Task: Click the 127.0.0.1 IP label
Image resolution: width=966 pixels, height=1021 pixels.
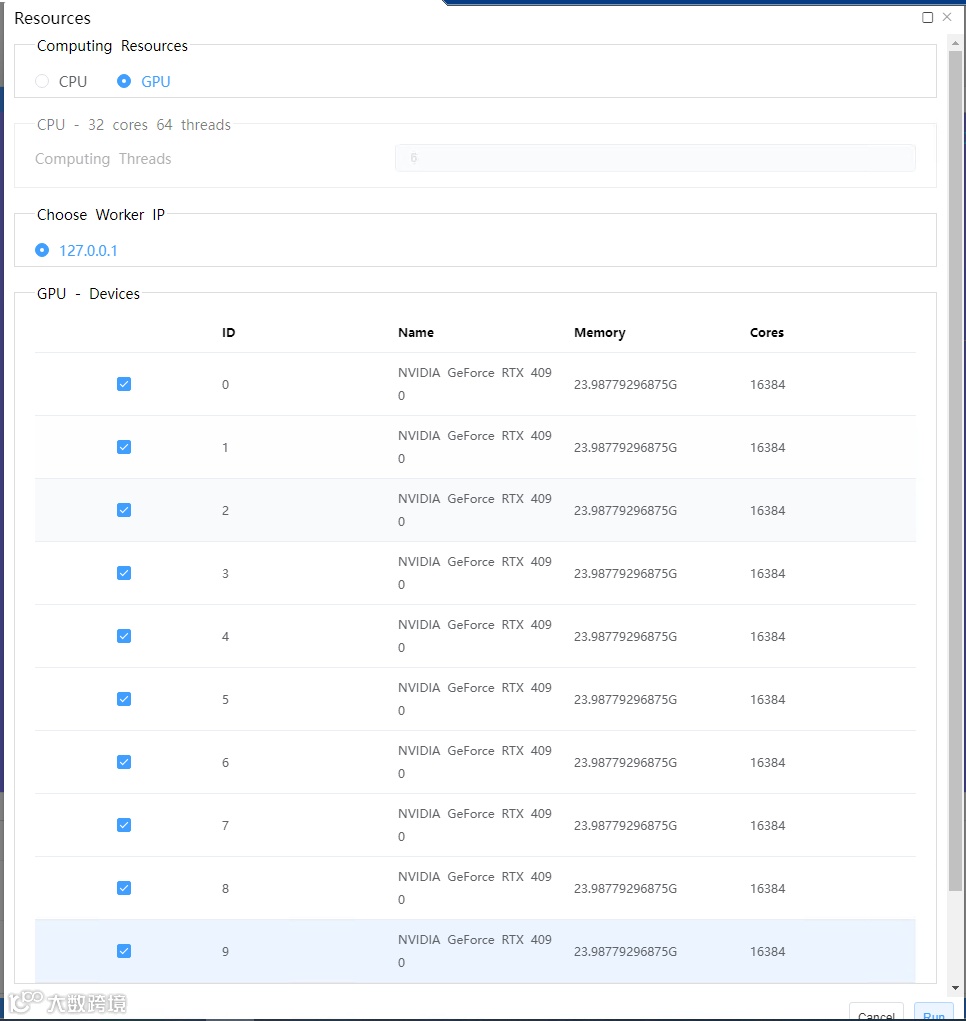Action: pyautogui.click(x=89, y=251)
